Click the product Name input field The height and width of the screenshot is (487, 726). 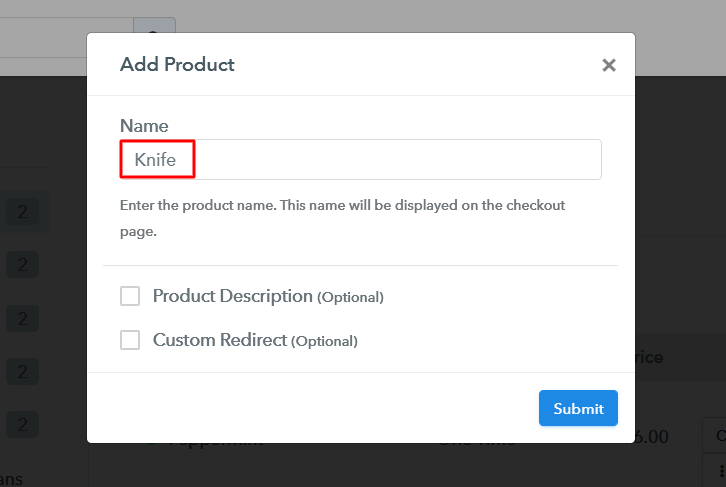click(361, 160)
